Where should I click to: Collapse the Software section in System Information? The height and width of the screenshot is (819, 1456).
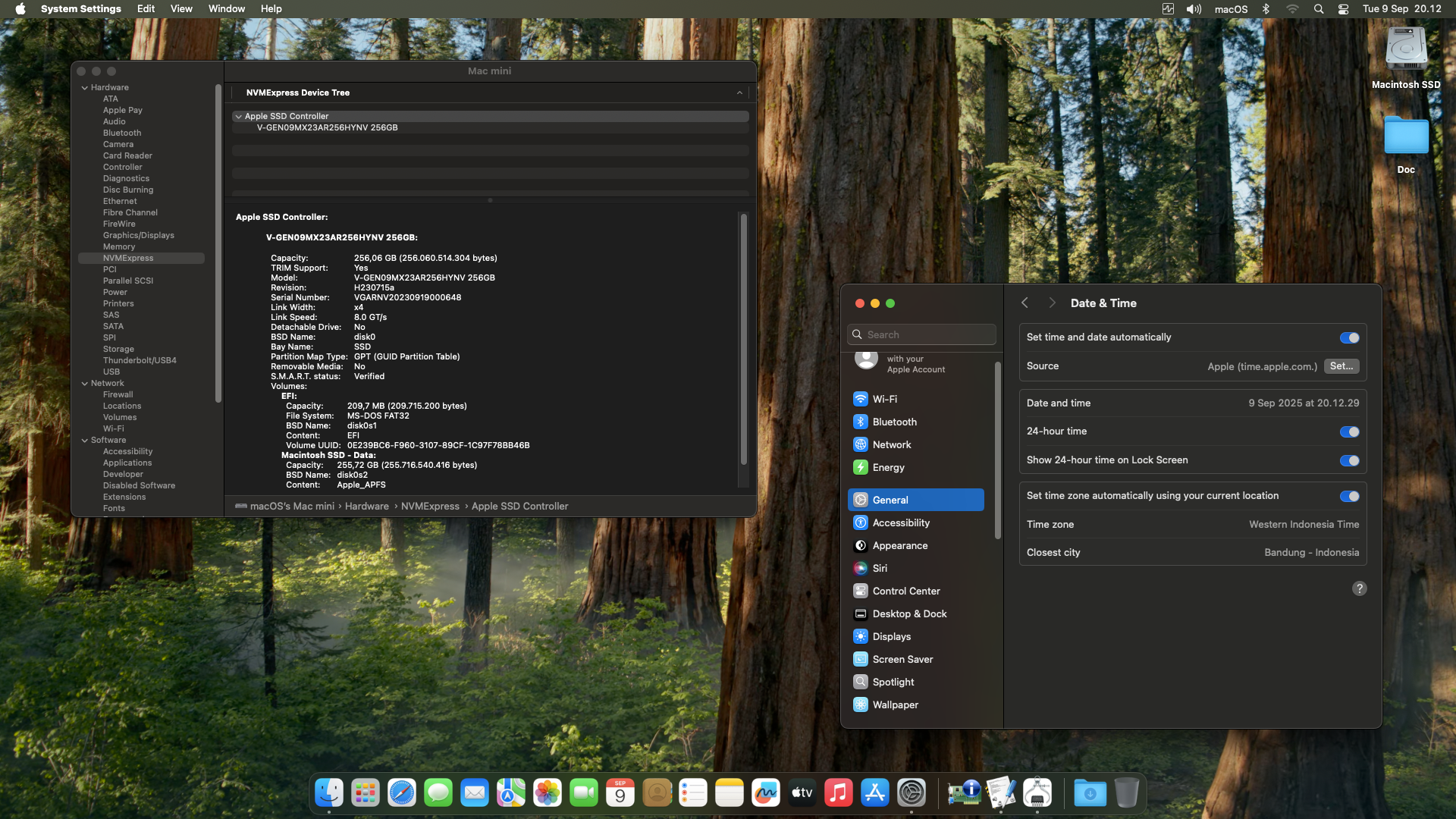[x=85, y=441]
